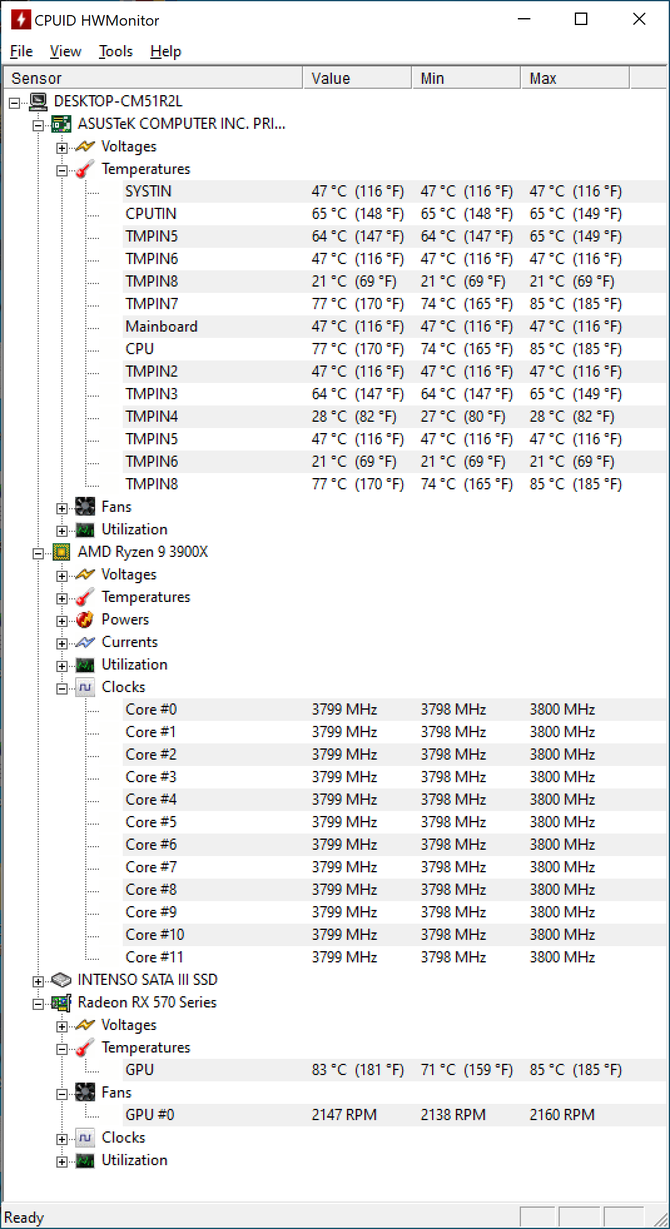Collapse the ASUSTeK COMPUTER INC. node
670x1229 pixels.
[38, 125]
